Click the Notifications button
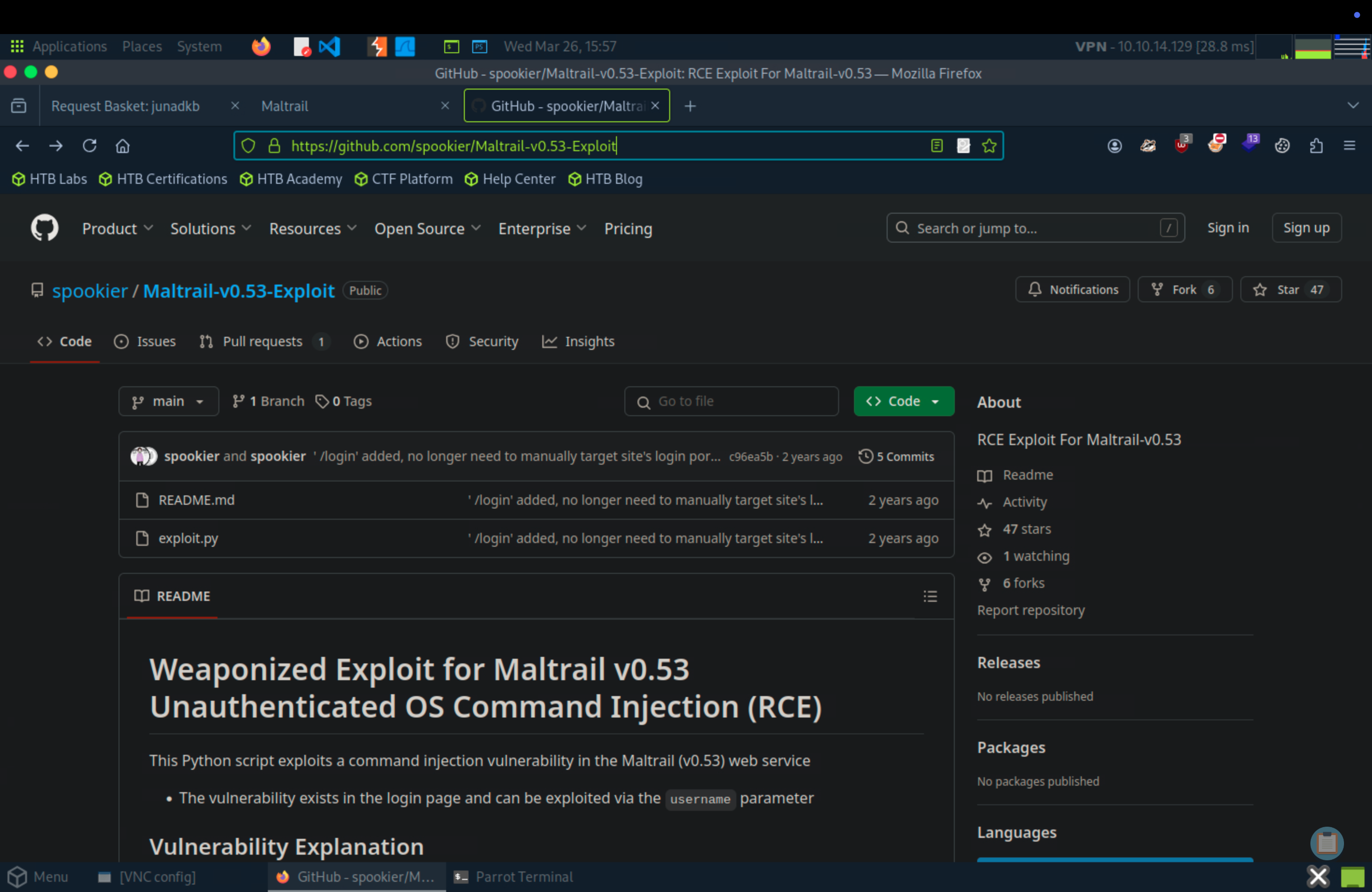Screen dimensions: 1372x892 [x=1072, y=290]
